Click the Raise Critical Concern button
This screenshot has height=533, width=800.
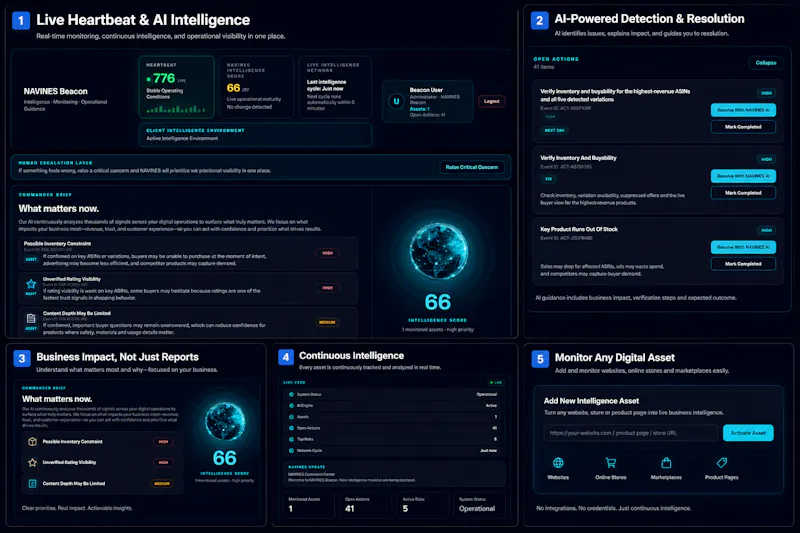pyautogui.click(x=471, y=167)
